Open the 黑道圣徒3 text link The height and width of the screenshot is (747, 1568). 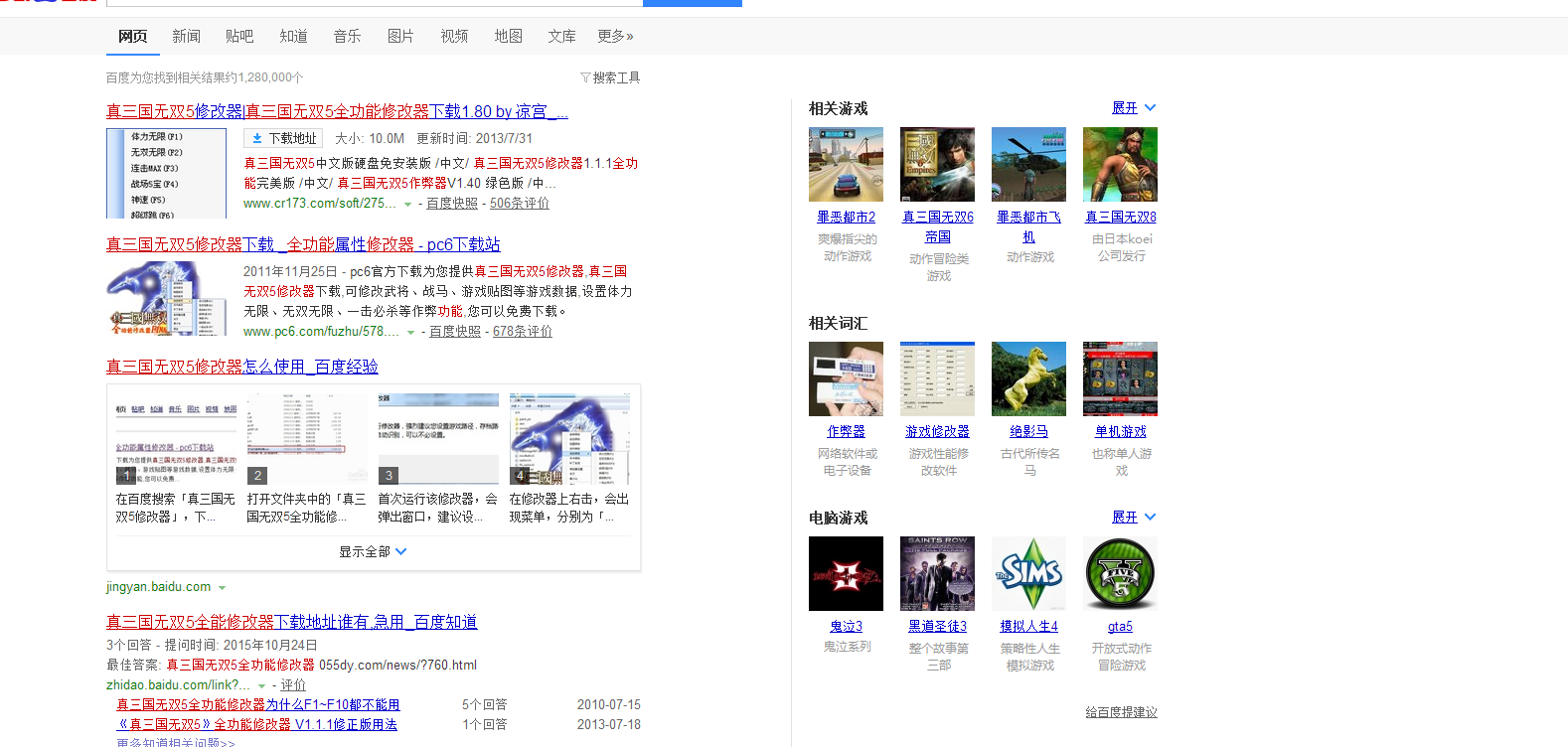point(937,626)
